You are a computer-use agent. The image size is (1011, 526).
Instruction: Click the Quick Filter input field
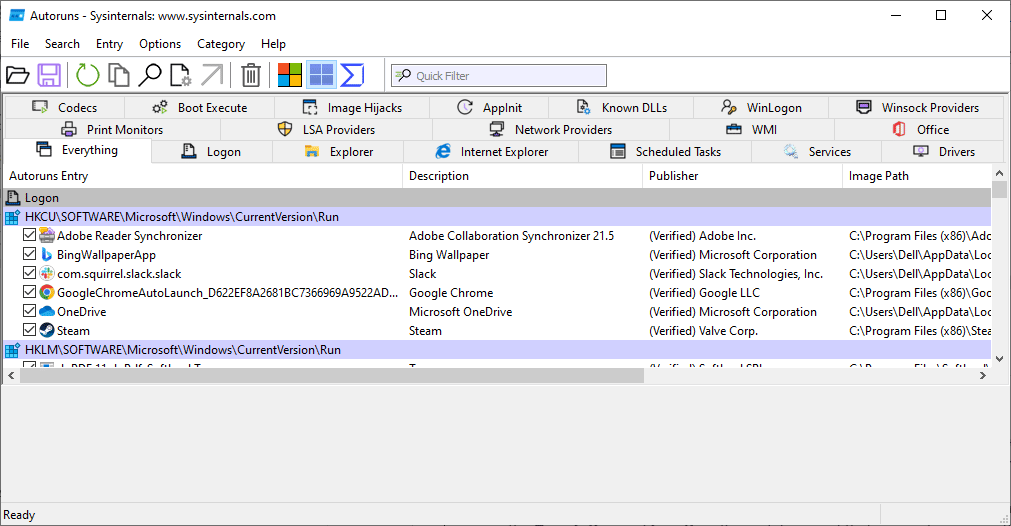coord(499,75)
